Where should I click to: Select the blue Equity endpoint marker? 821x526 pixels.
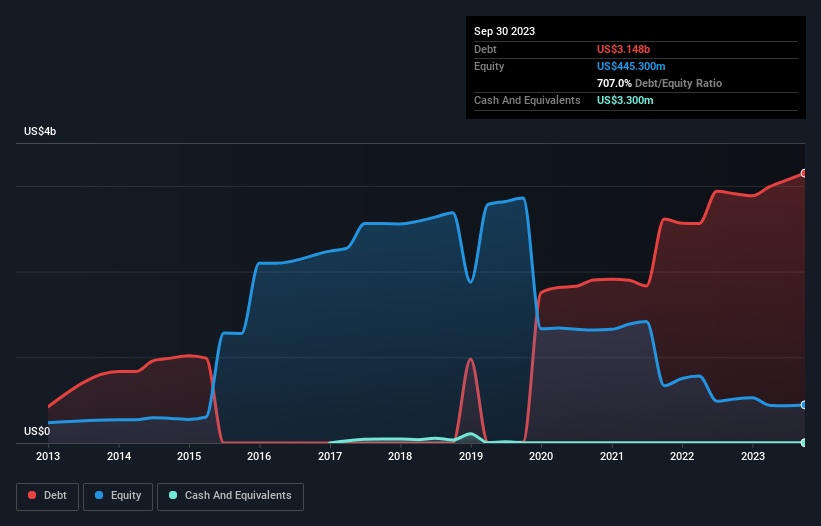pos(804,405)
